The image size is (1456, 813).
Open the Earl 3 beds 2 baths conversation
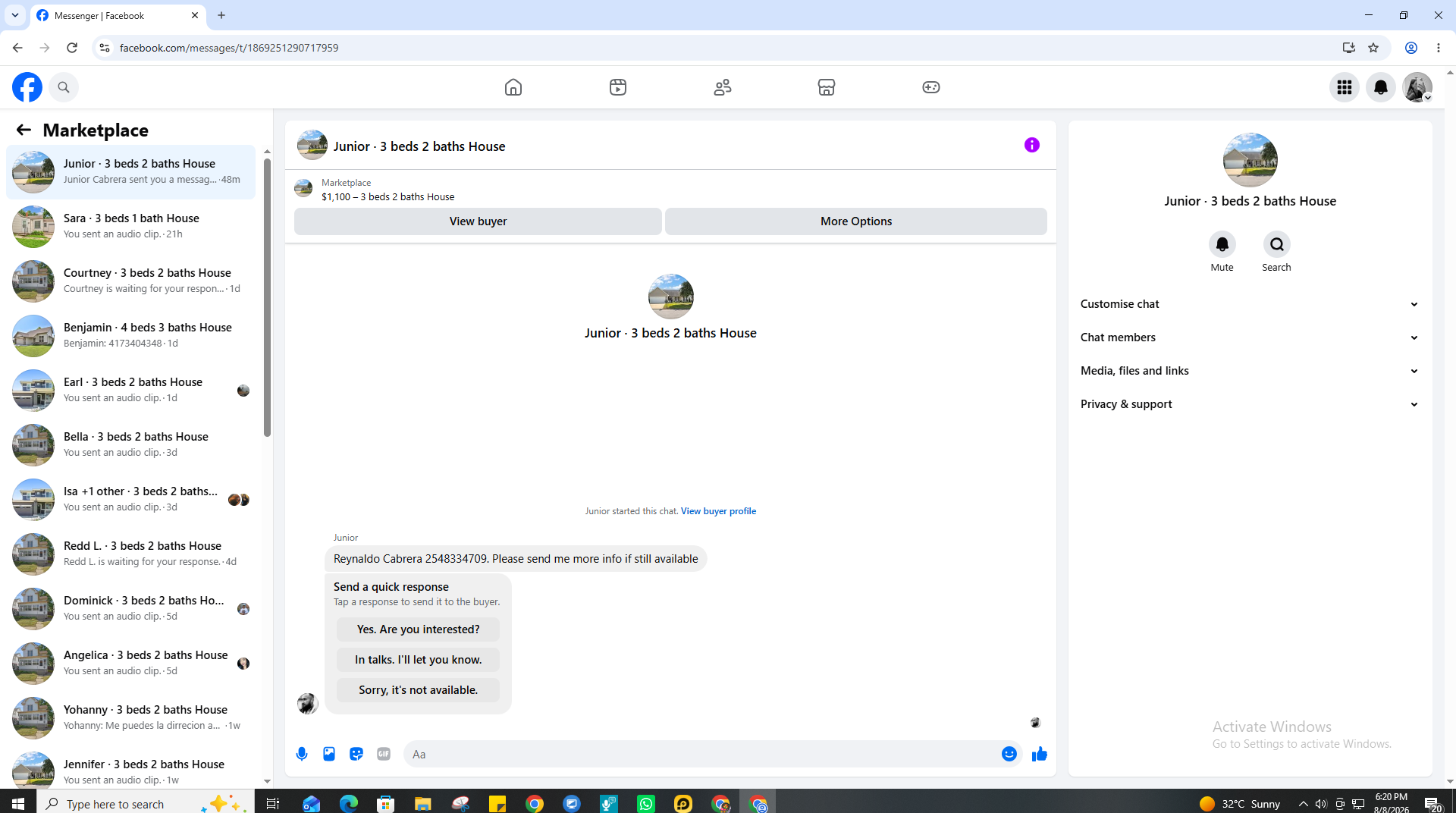[130, 390]
